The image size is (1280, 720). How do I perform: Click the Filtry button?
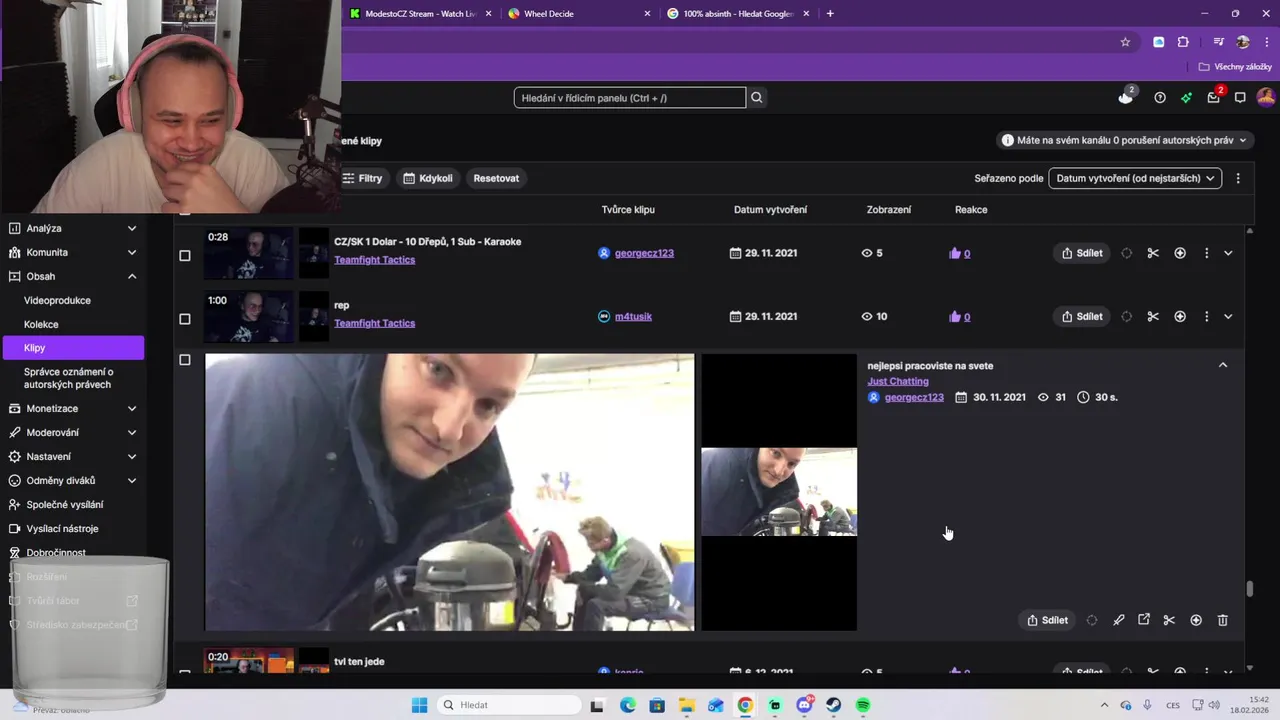[x=363, y=178]
